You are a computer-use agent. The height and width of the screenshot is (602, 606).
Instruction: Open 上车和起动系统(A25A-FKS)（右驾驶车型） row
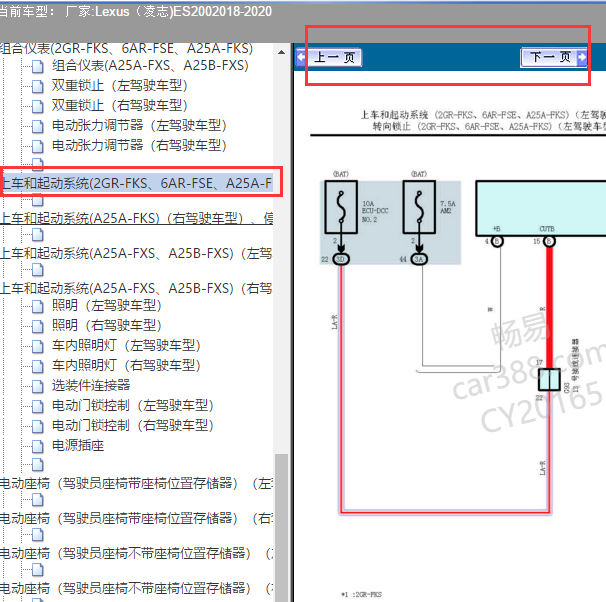point(136,218)
